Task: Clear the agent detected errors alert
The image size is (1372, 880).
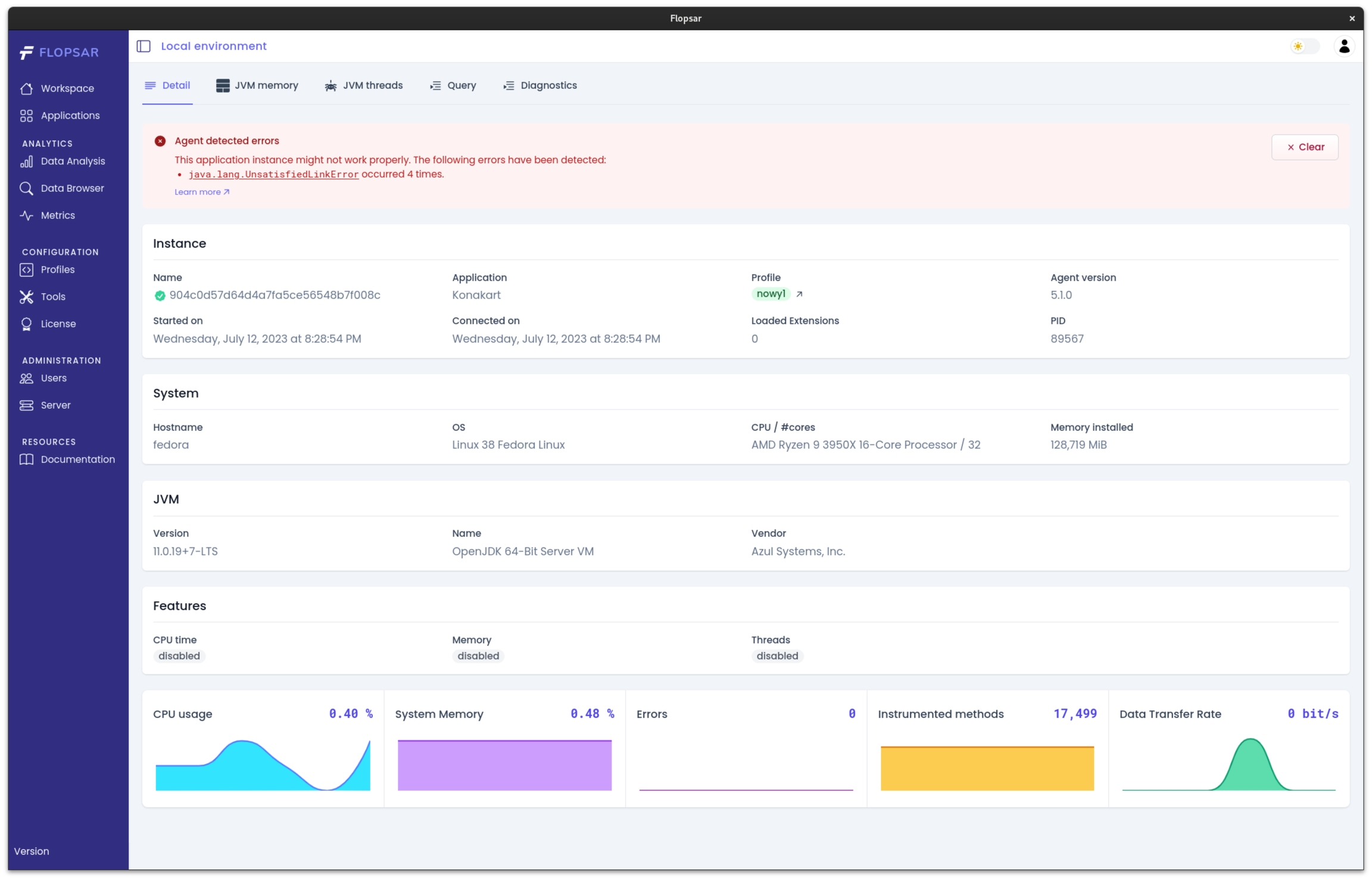Action: [x=1304, y=147]
